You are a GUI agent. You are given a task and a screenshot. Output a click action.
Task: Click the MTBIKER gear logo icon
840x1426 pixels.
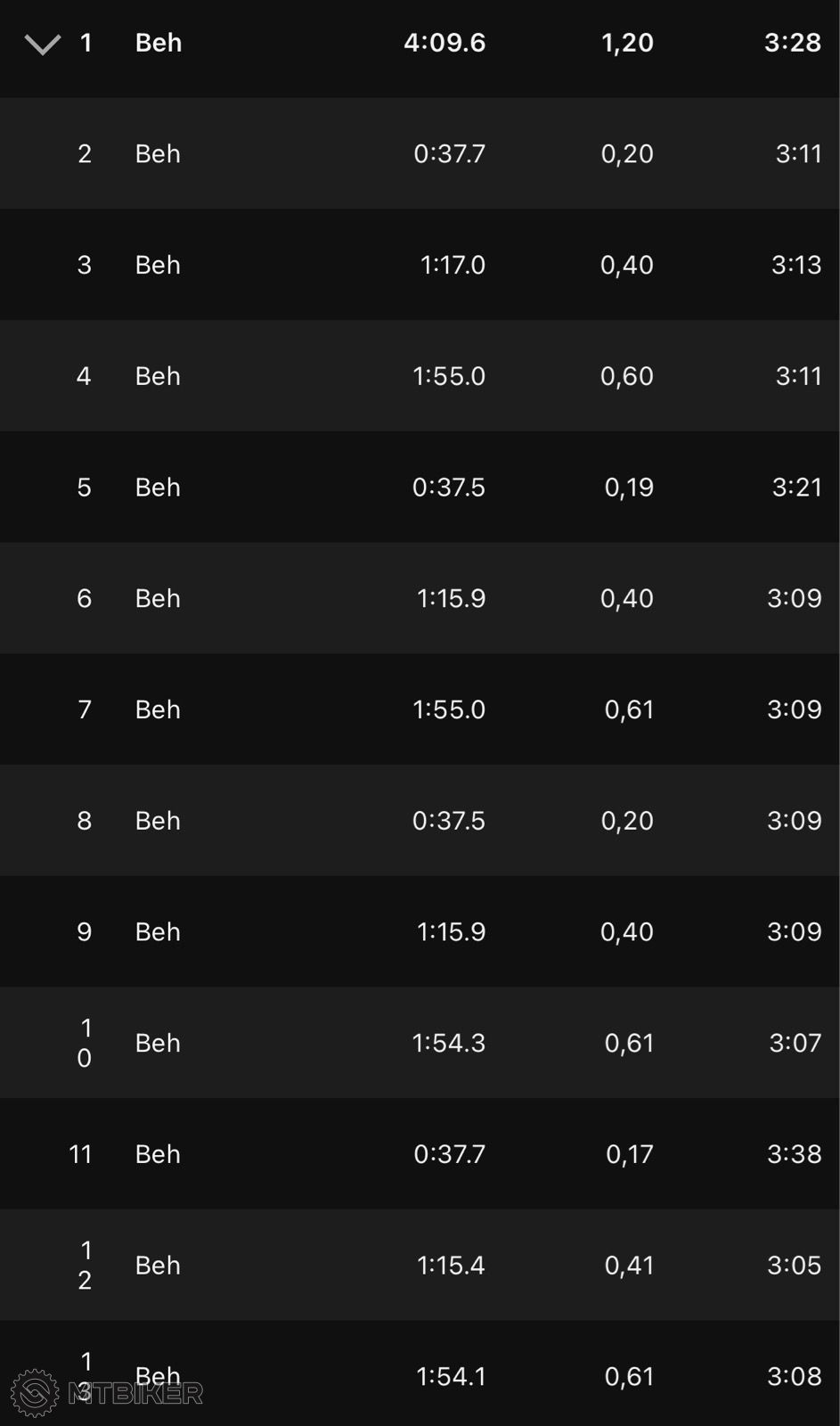(35, 1393)
